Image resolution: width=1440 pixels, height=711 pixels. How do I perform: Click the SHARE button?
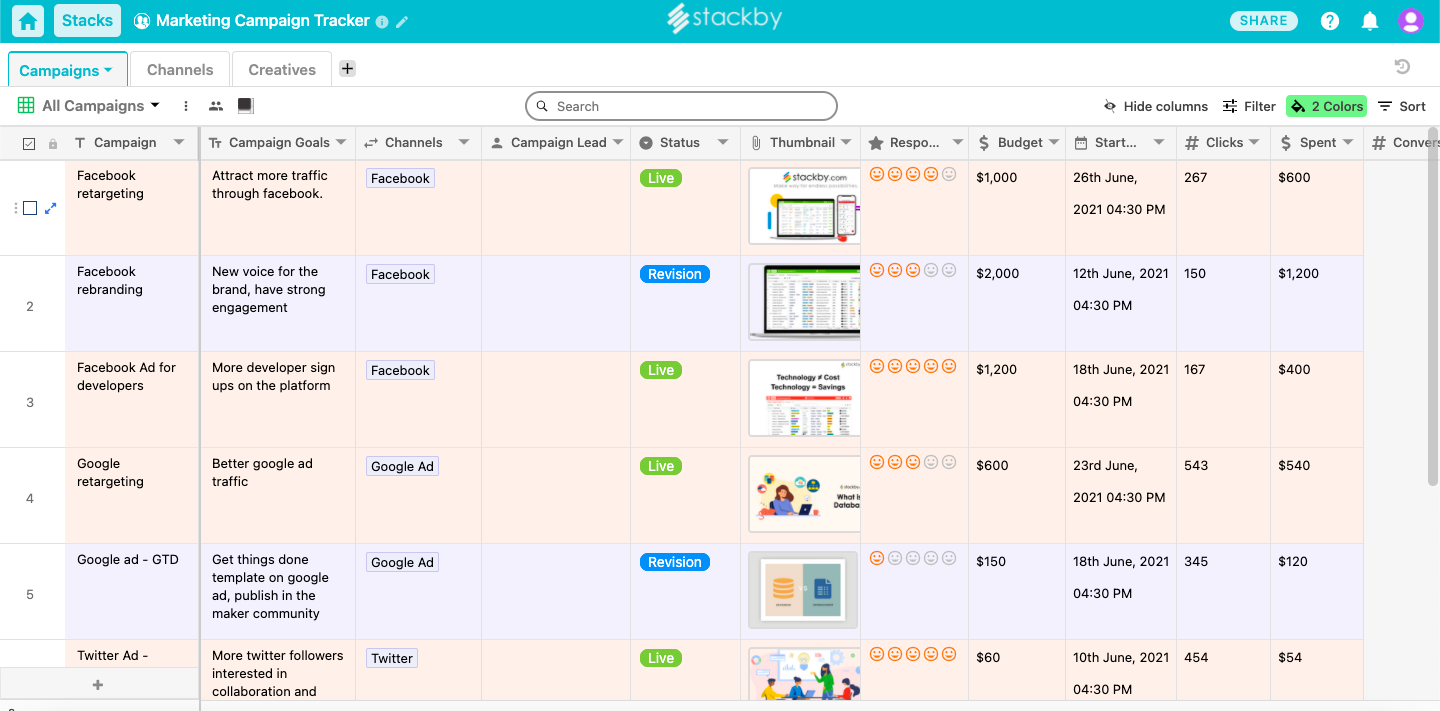(1264, 21)
